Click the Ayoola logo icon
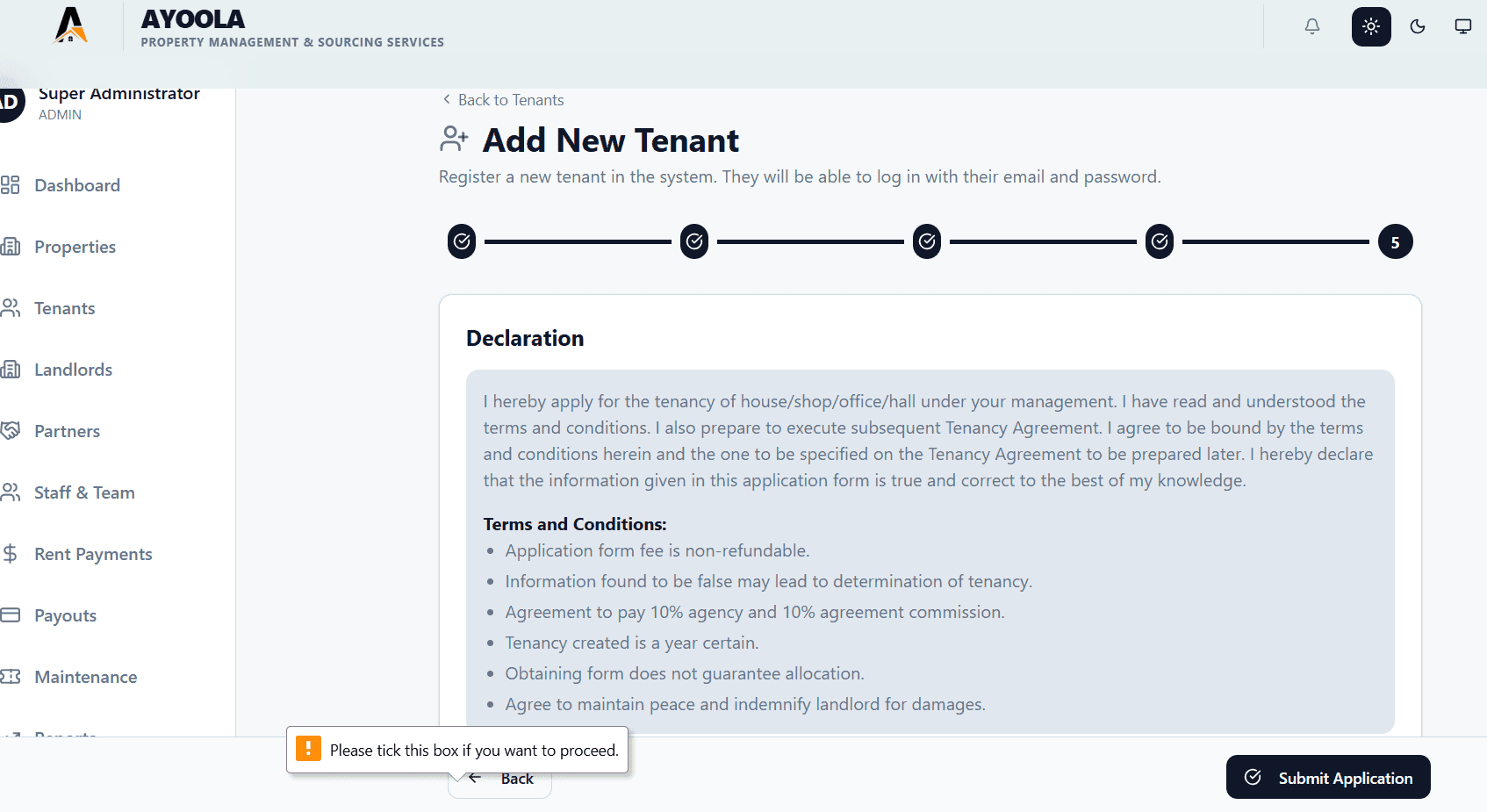This screenshot has width=1487, height=812. coord(71,25)
